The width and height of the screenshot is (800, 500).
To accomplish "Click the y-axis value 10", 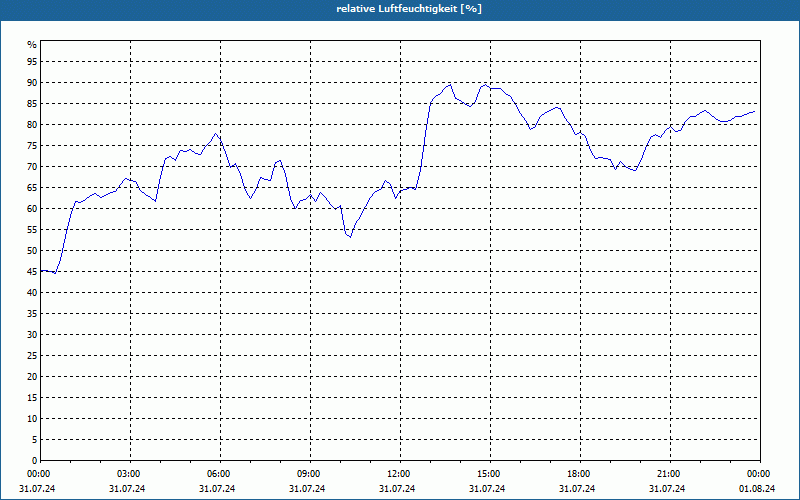I will coord(32,419).
